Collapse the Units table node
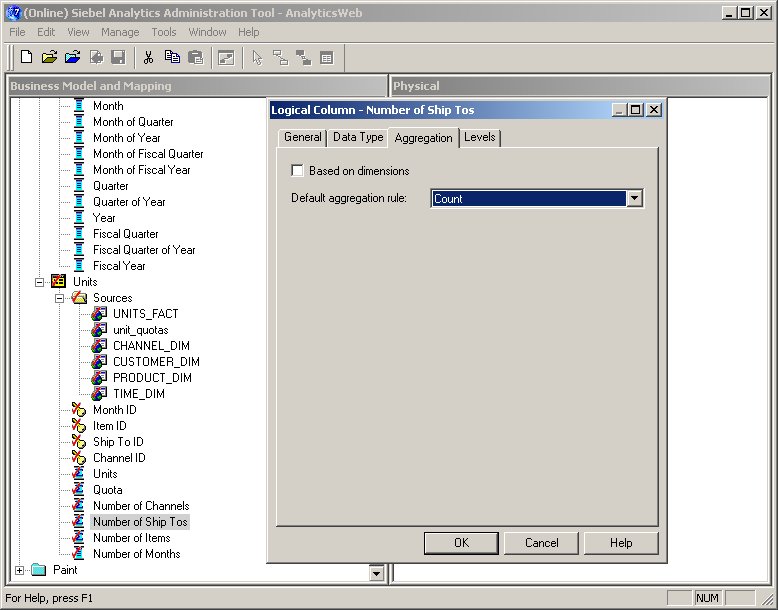 [x=39, y=282]
